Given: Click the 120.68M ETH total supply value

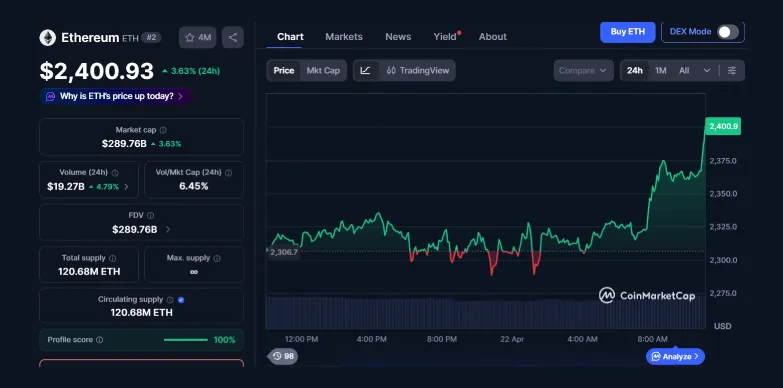Looking at the screenshot, I should (89, 272).
